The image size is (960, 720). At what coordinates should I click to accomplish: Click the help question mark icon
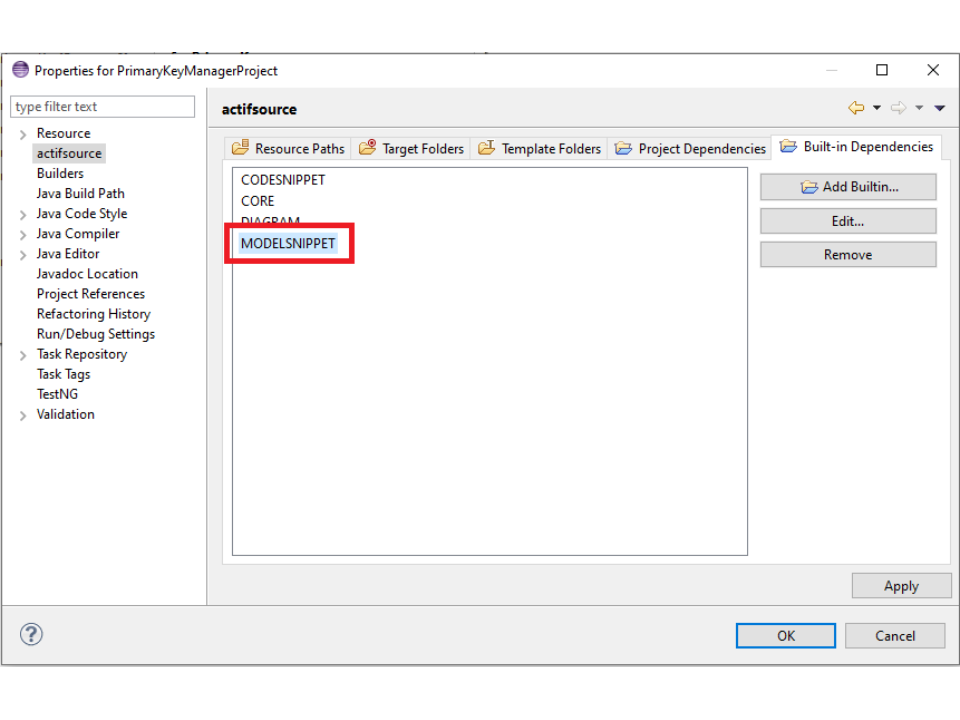32,634
